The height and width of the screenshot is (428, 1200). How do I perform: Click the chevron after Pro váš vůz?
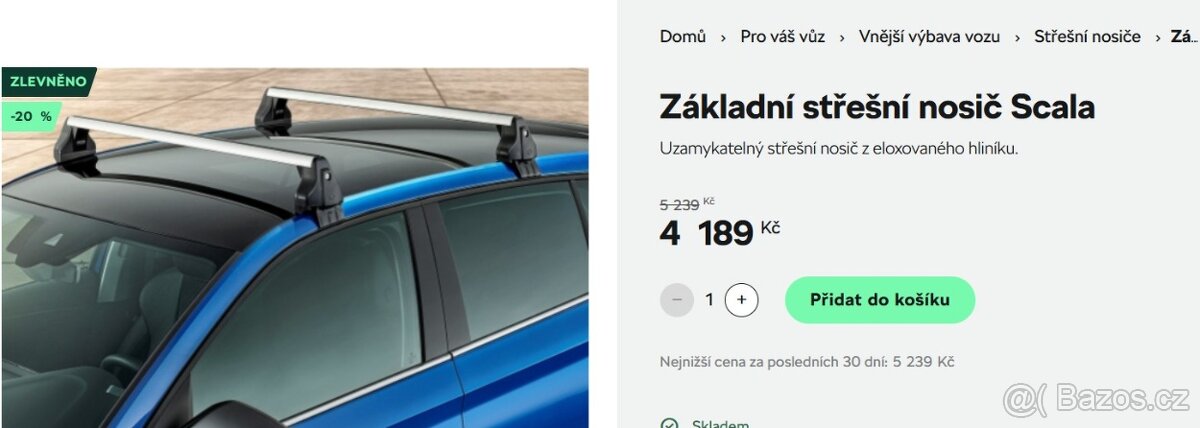842,37
